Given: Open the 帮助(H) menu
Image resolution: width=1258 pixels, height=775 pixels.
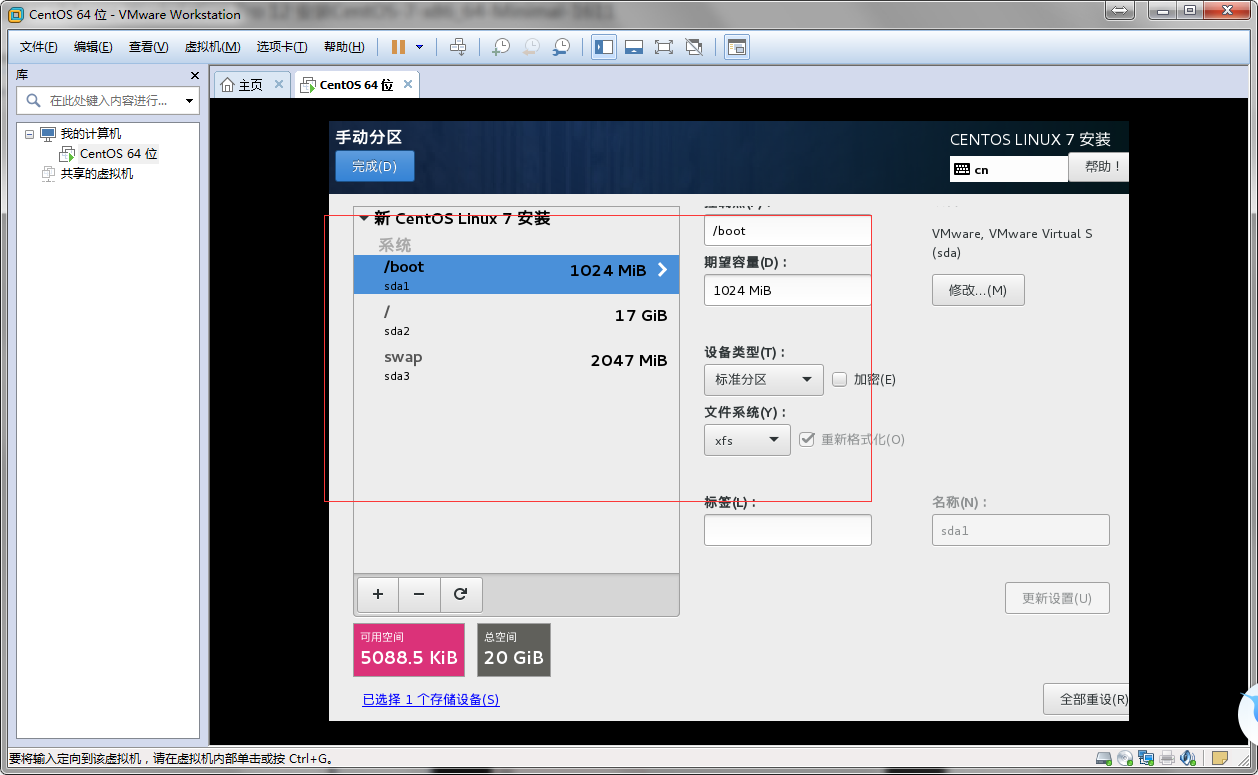Looking at the screenshot, I should [344, 47].
